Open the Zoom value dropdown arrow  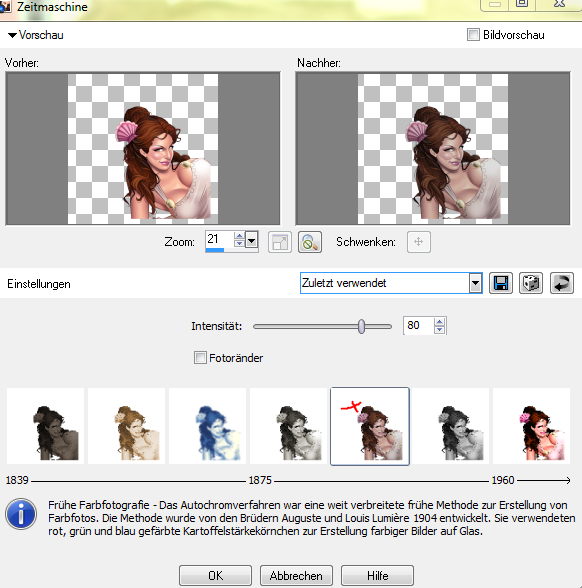point(252,240)
